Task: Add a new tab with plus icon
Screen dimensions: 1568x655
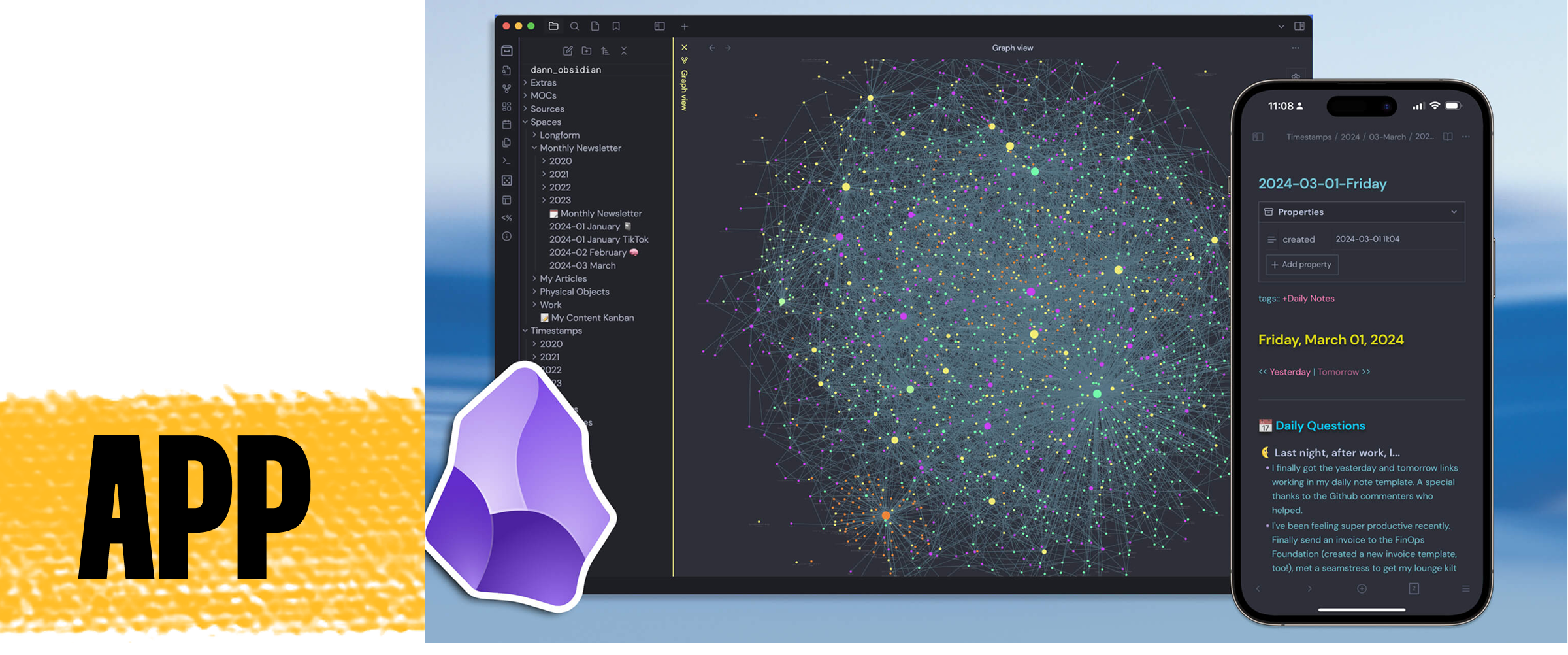Action: click(685, 27)
